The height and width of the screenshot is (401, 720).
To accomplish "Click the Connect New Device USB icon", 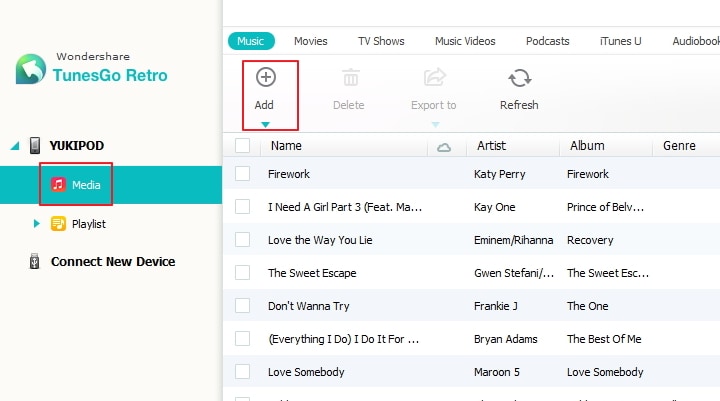I will [34, 261].
